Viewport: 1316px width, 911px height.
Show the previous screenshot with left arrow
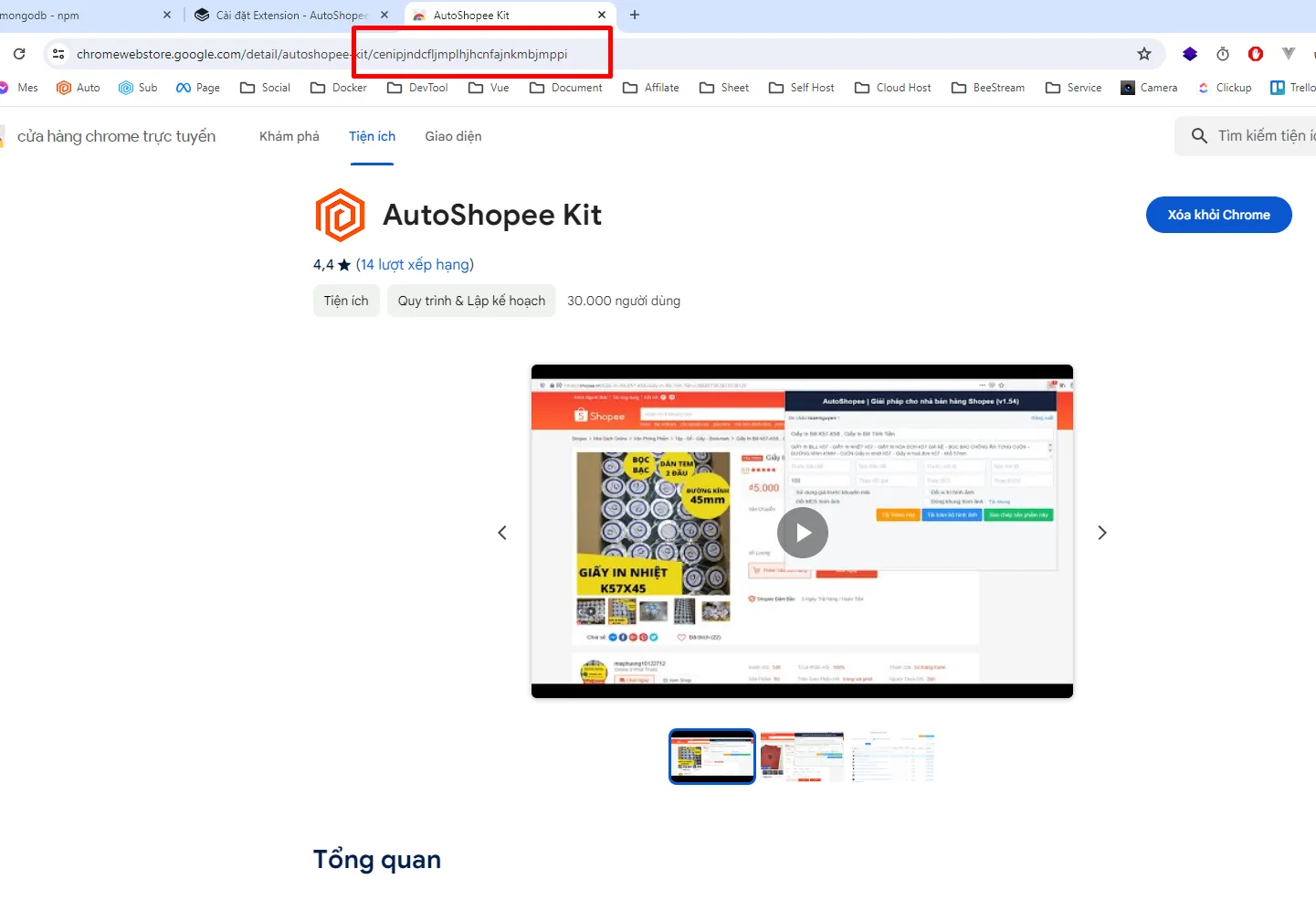coord(501,533)
